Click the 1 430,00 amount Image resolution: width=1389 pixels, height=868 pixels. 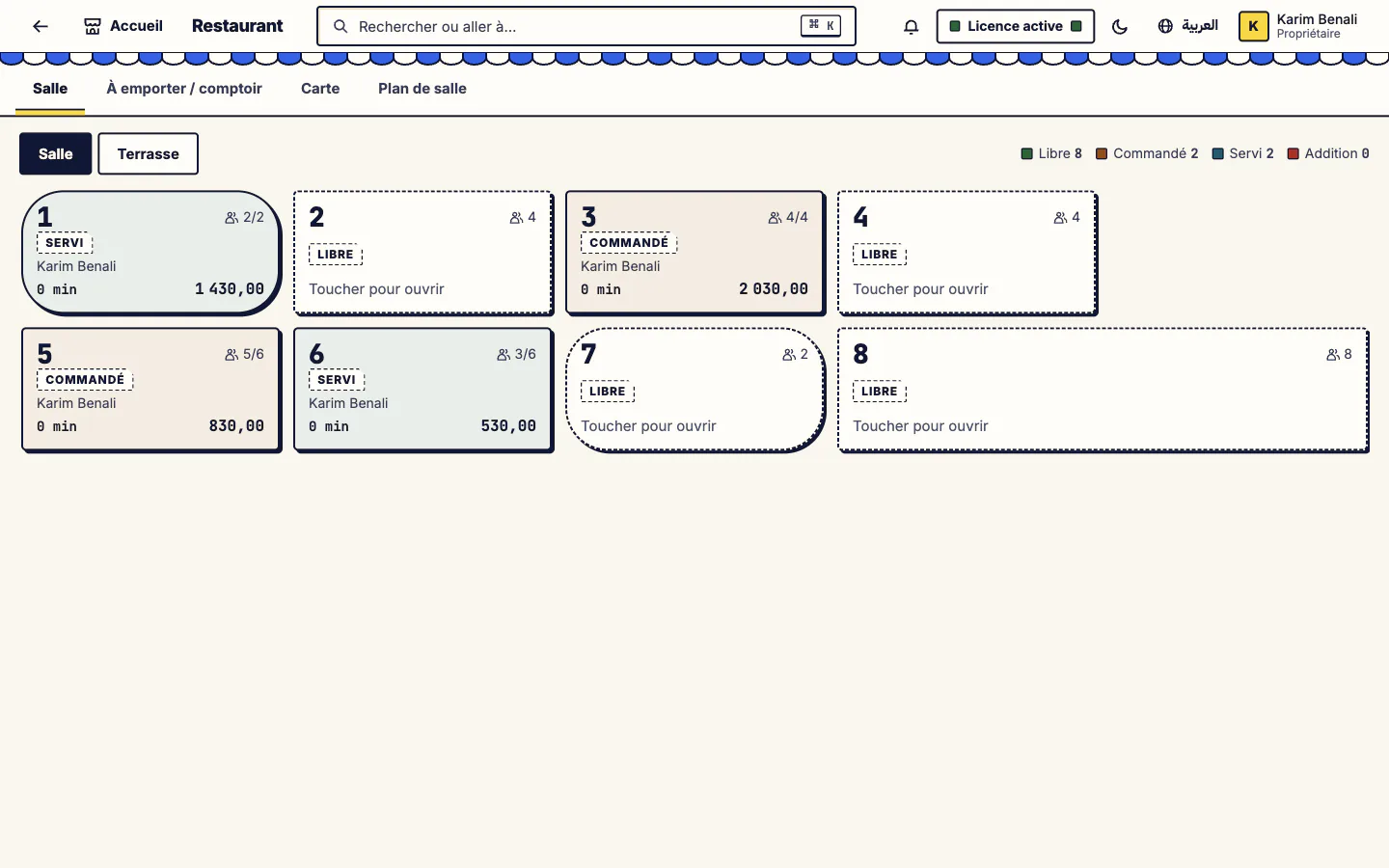tap(230, 289)
